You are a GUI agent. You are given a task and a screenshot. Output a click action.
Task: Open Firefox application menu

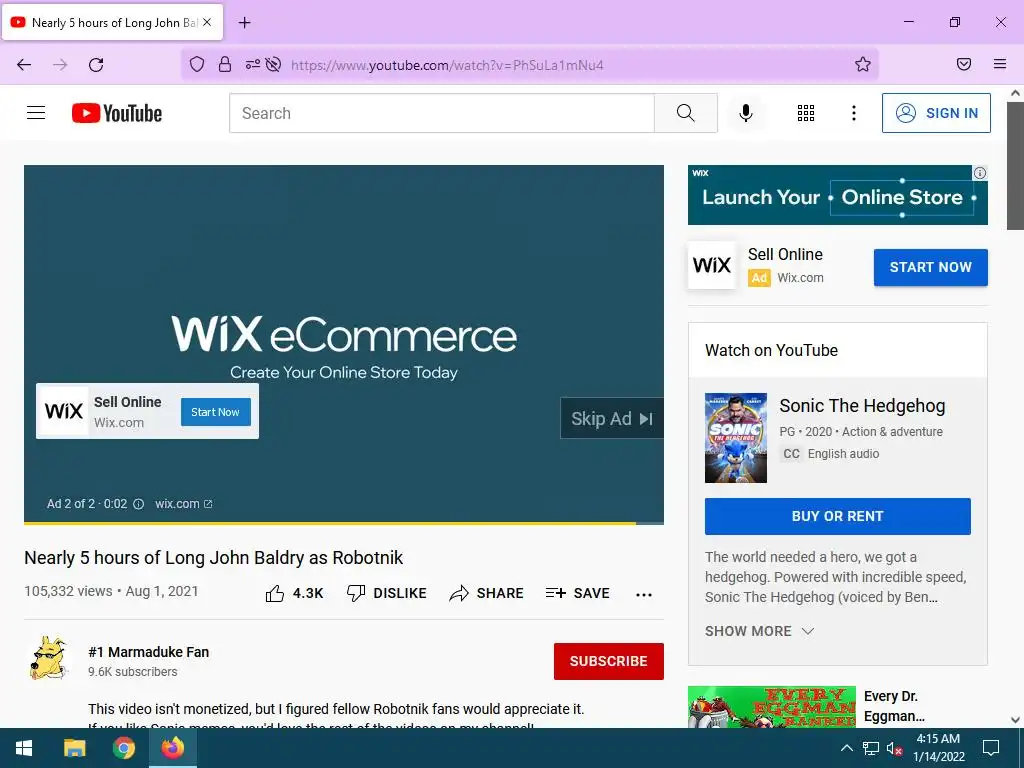point(1000,64)
